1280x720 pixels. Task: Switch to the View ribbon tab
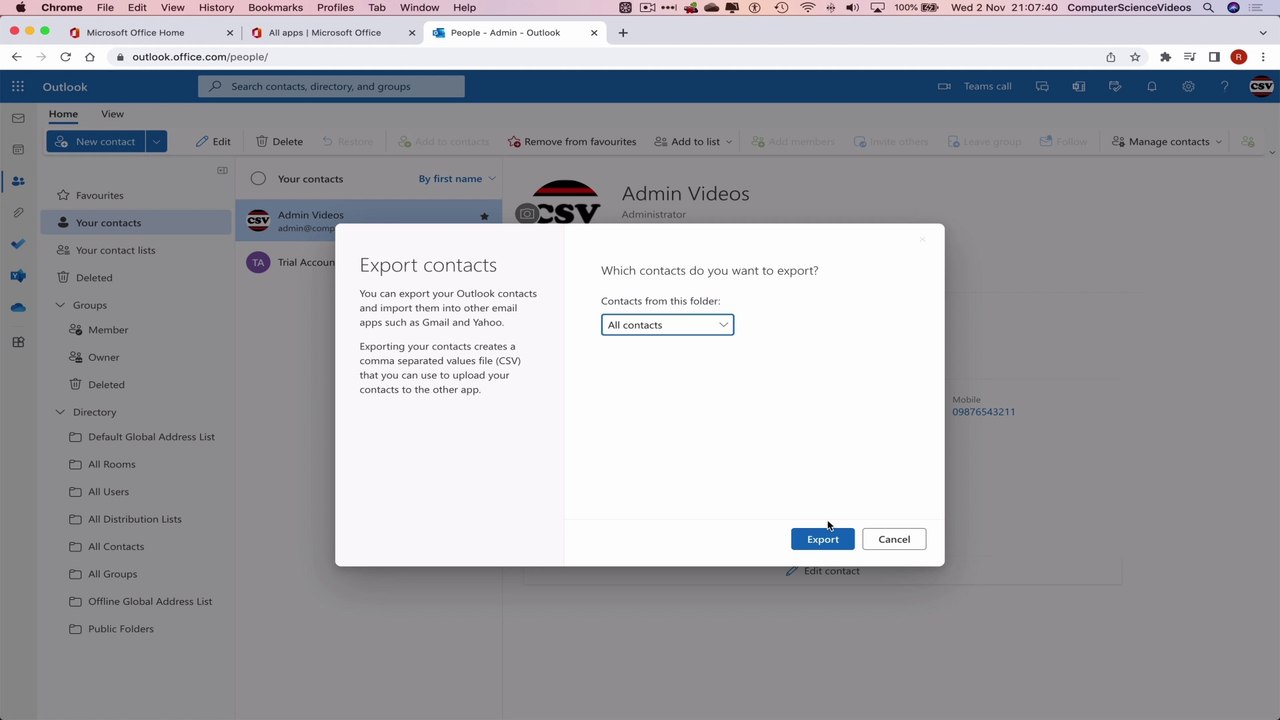(x=112, y=114)
